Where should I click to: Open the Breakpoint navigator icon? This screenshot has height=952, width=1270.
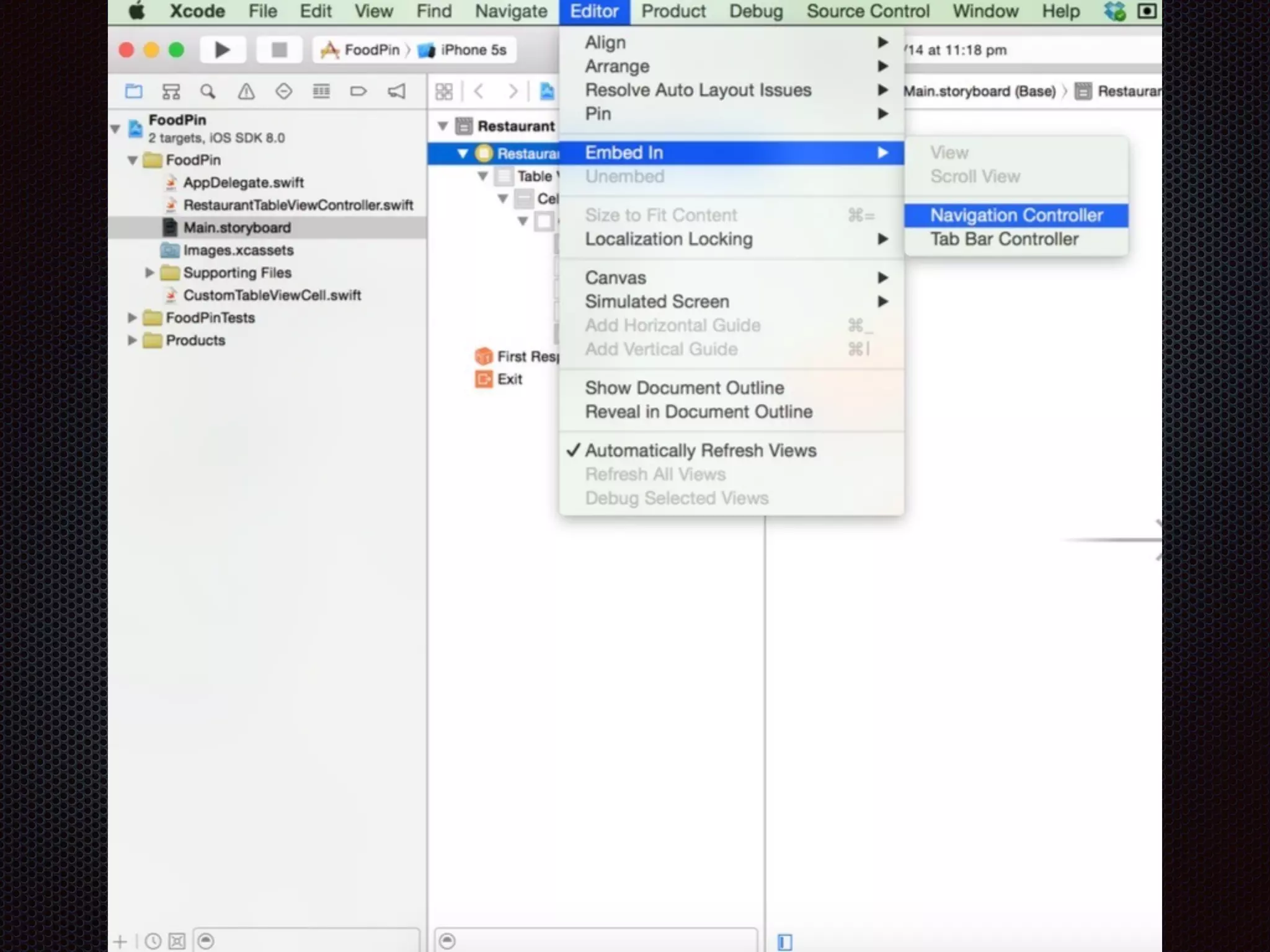[358, 92]
